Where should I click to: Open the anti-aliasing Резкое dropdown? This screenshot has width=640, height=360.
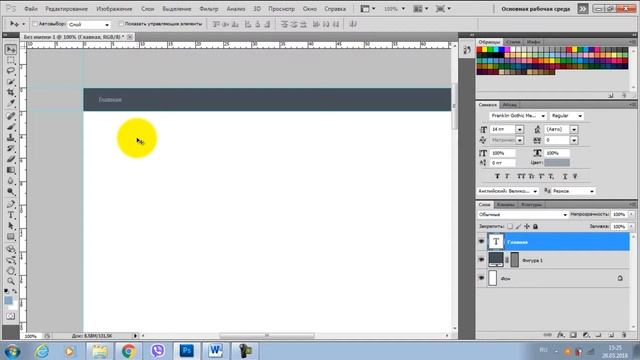point(573,191)
